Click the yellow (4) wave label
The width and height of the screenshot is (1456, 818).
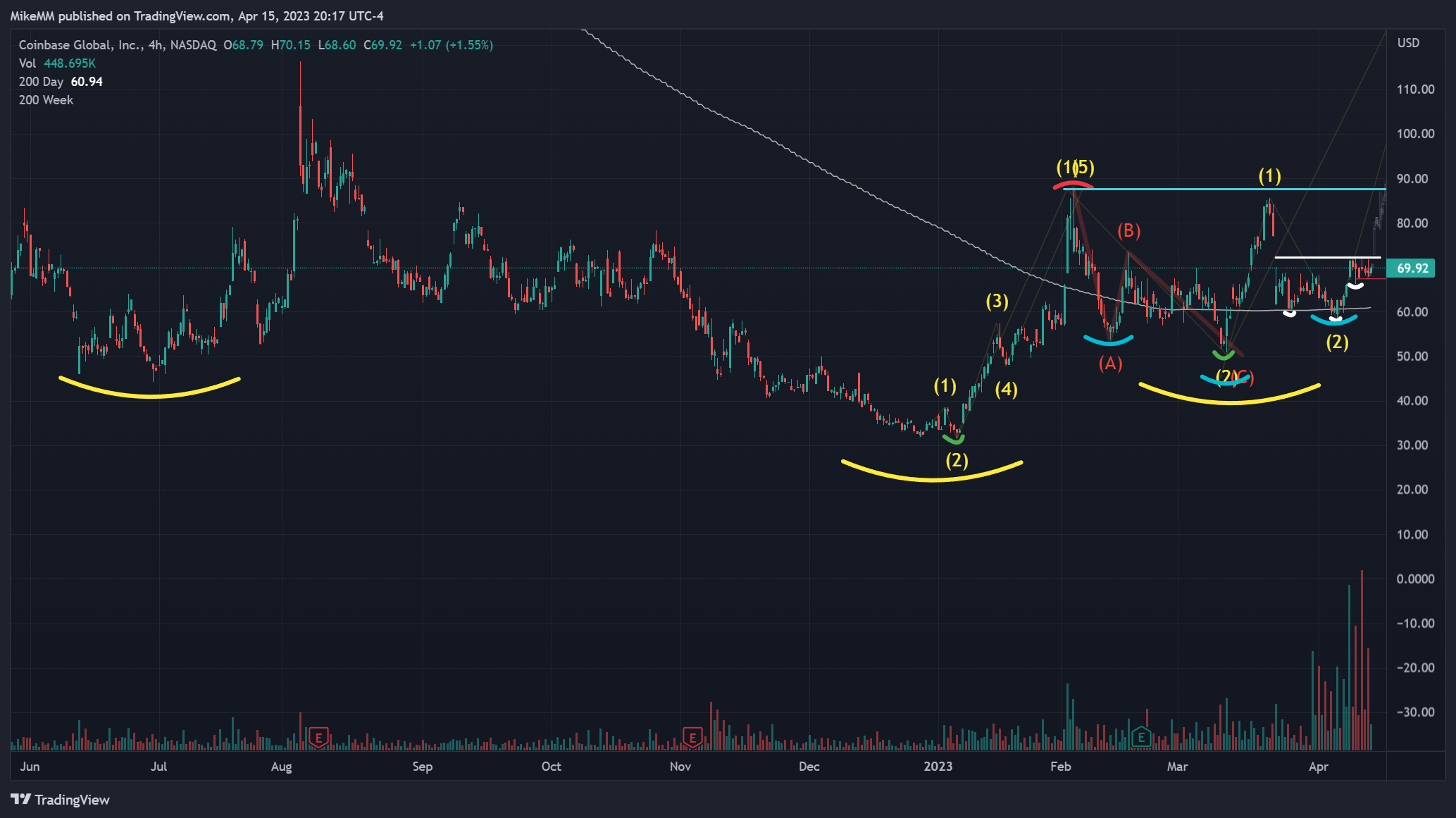(x=1006, y=390)
